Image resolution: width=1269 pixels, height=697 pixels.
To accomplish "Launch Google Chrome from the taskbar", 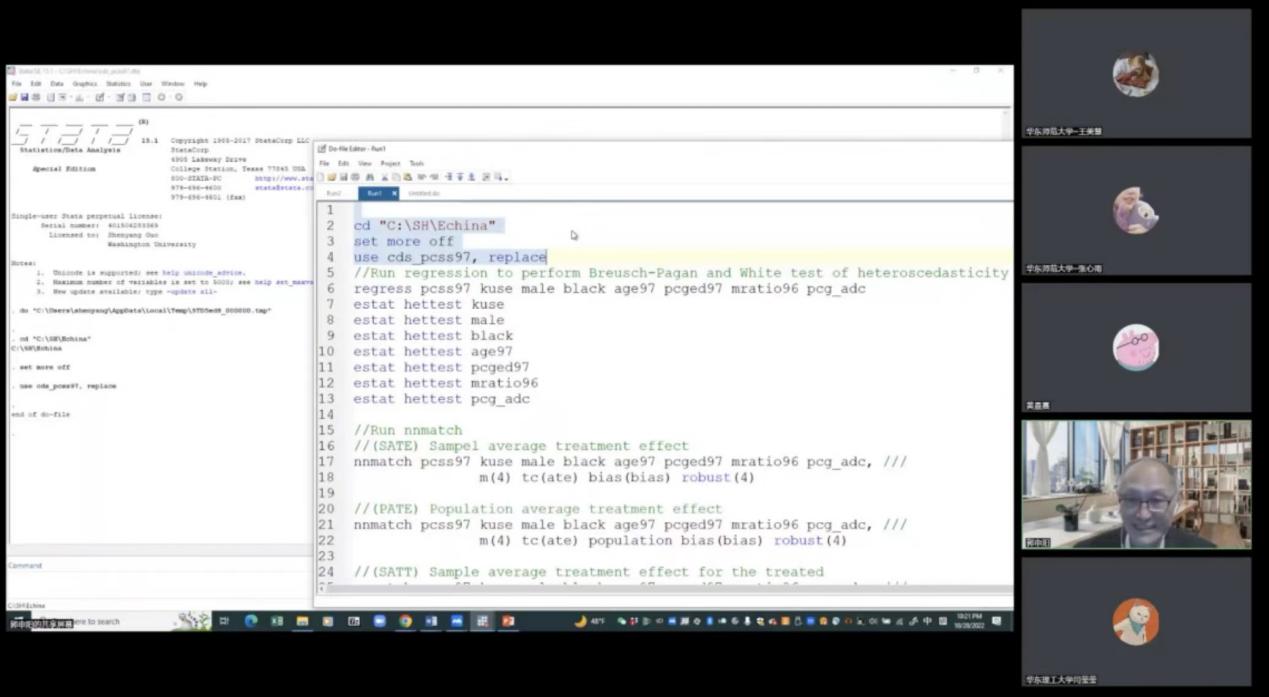I will point(405,621).
